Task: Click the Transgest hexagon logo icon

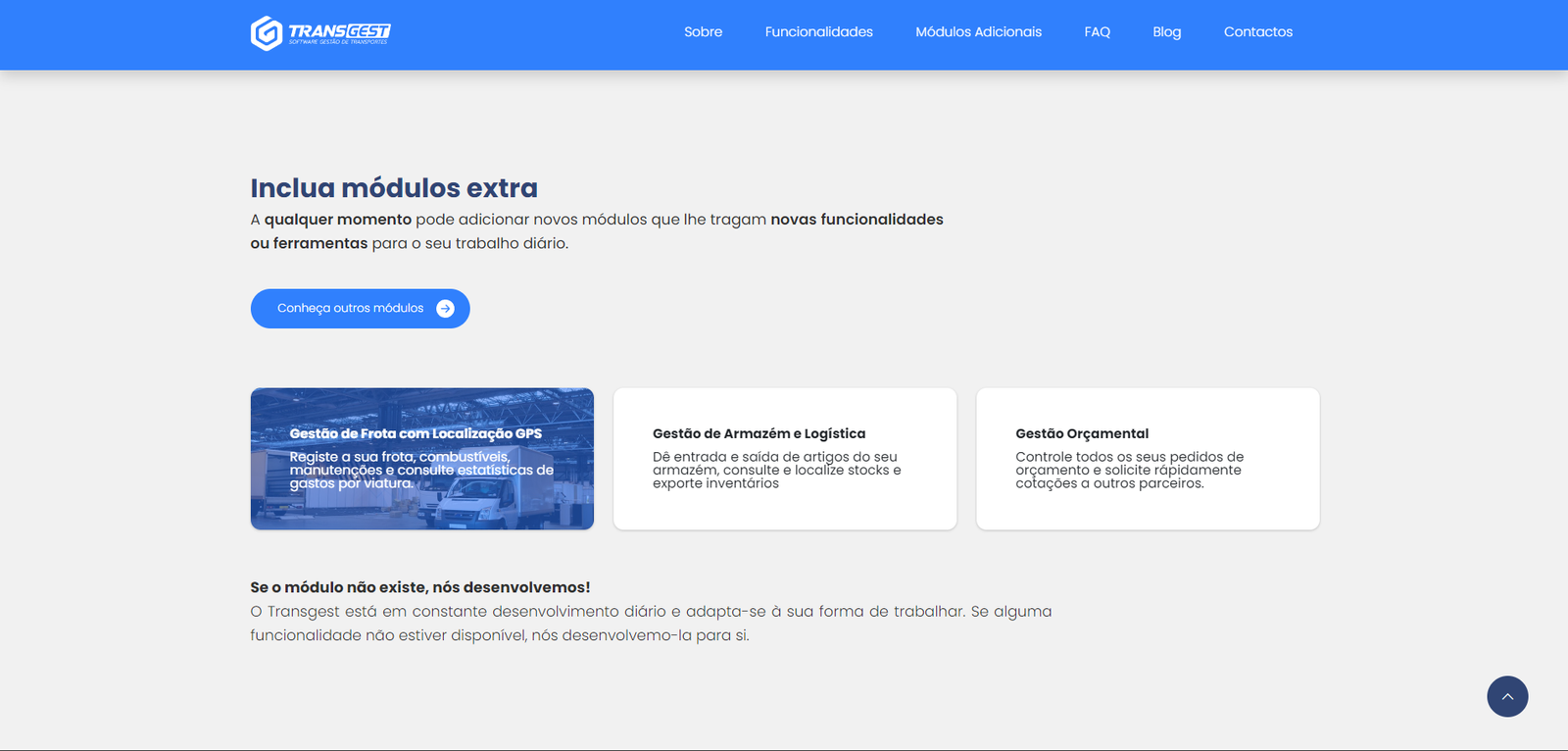Action: click(266, 33)
